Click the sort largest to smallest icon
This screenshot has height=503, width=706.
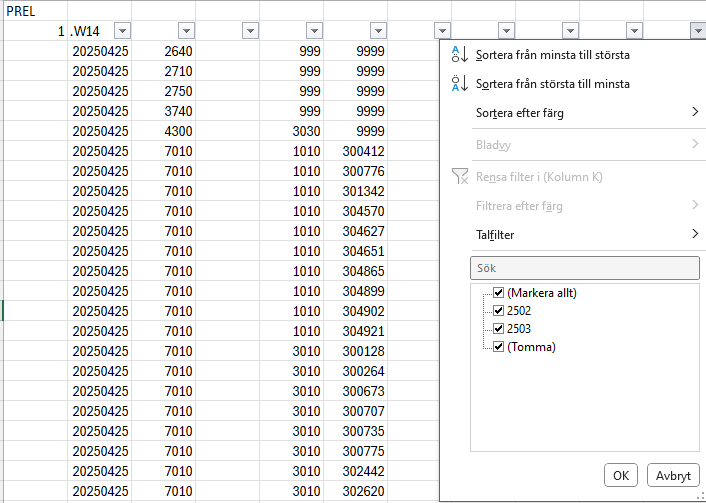[x=459, y=84]
